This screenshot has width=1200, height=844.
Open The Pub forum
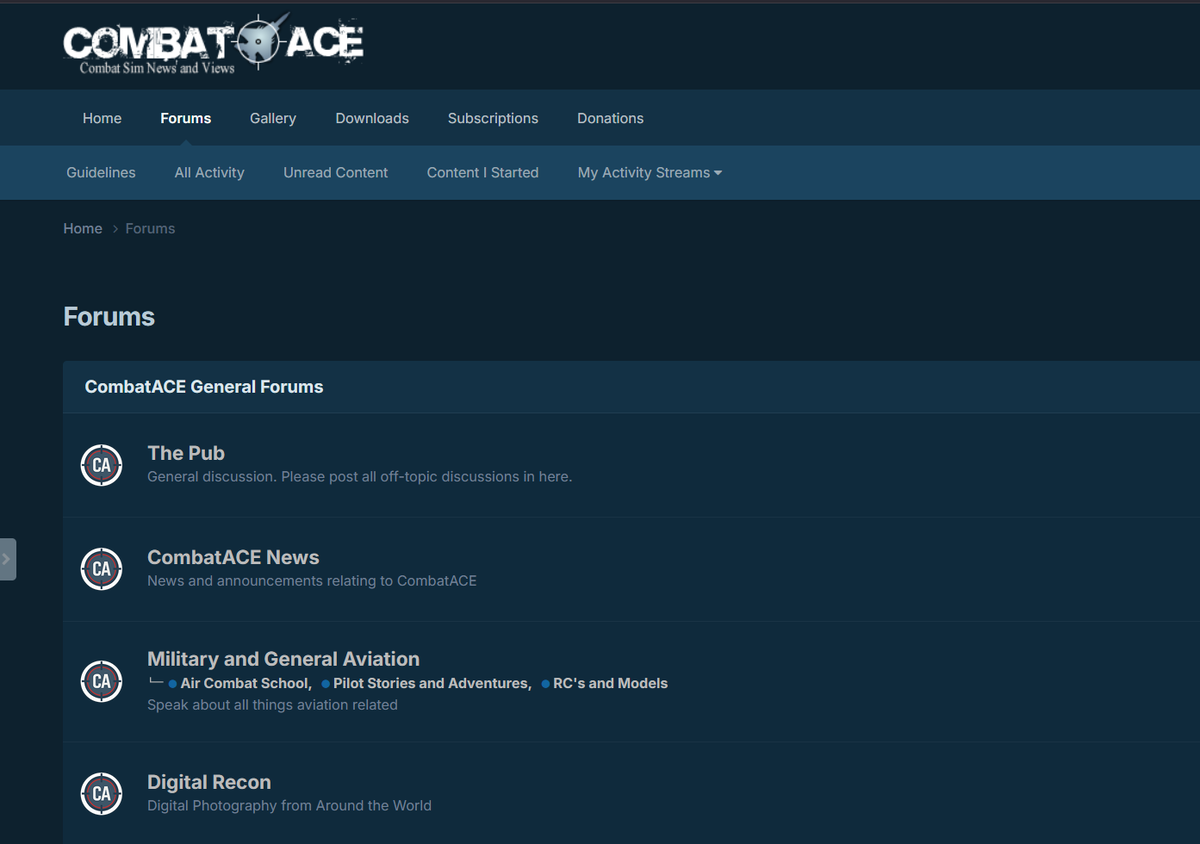click(x=186, y=453)
